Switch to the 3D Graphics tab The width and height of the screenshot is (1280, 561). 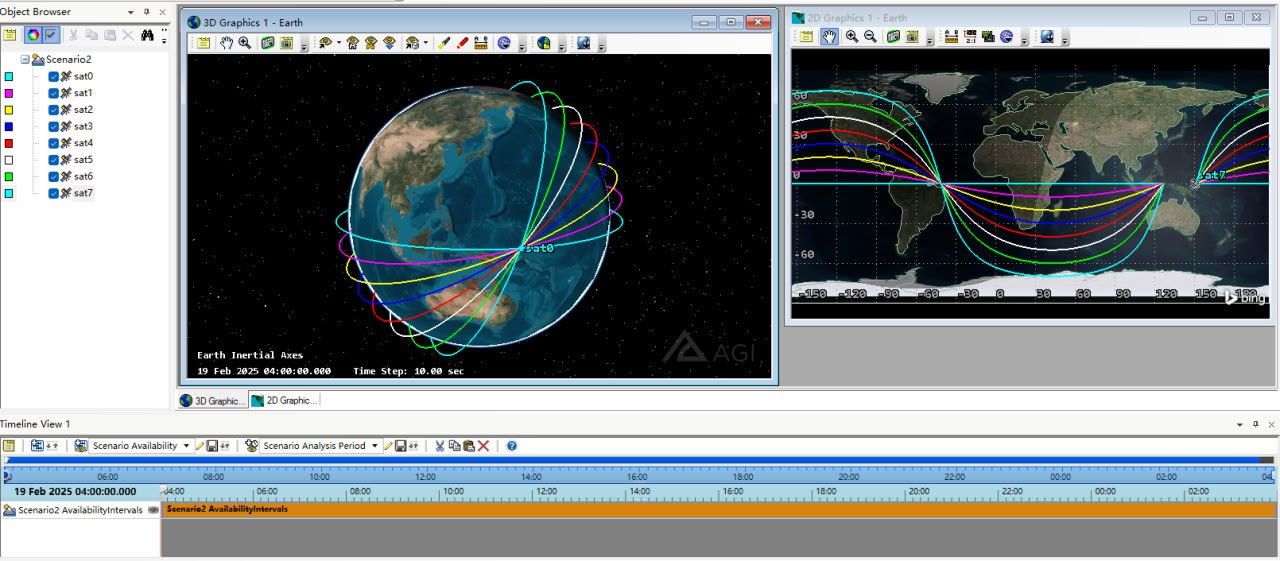click(212, 400)
